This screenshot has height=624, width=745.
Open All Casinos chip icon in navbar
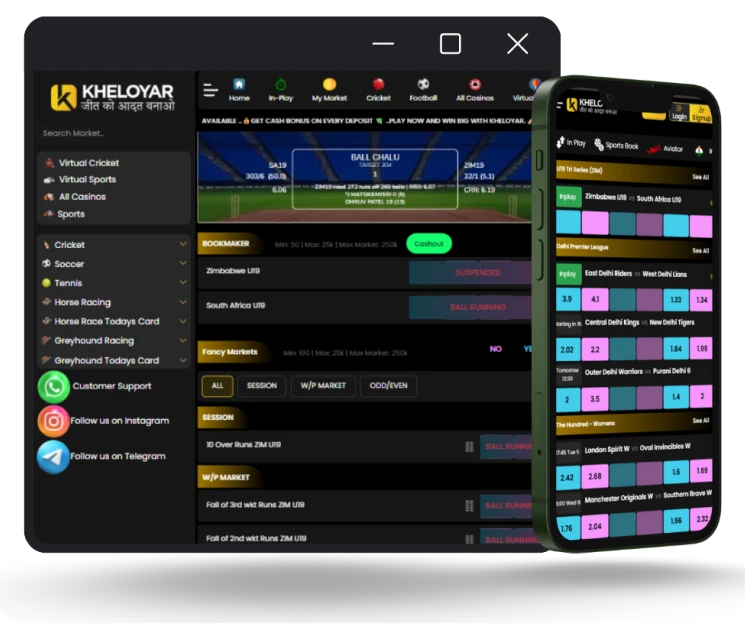(475, 85)
